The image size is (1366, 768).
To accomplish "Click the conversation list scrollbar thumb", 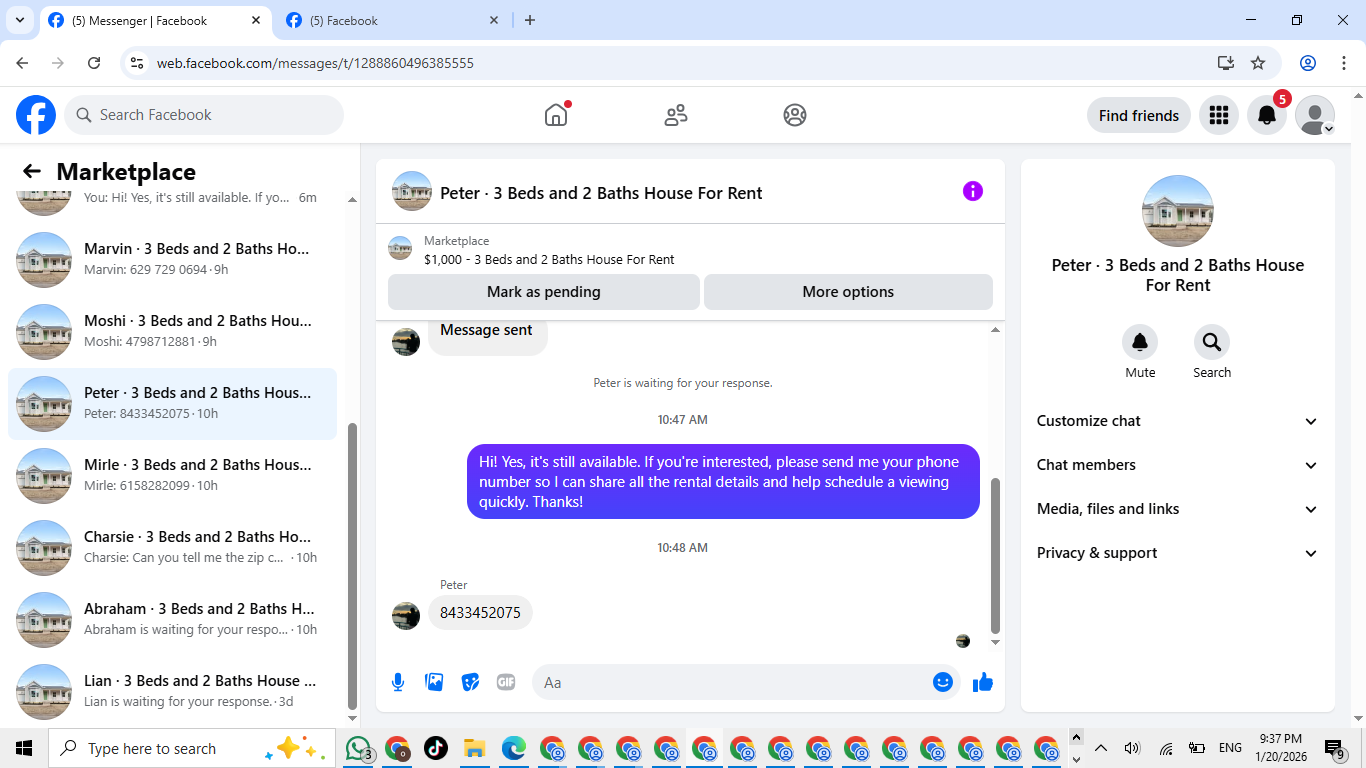I will [x=352, y=566].
